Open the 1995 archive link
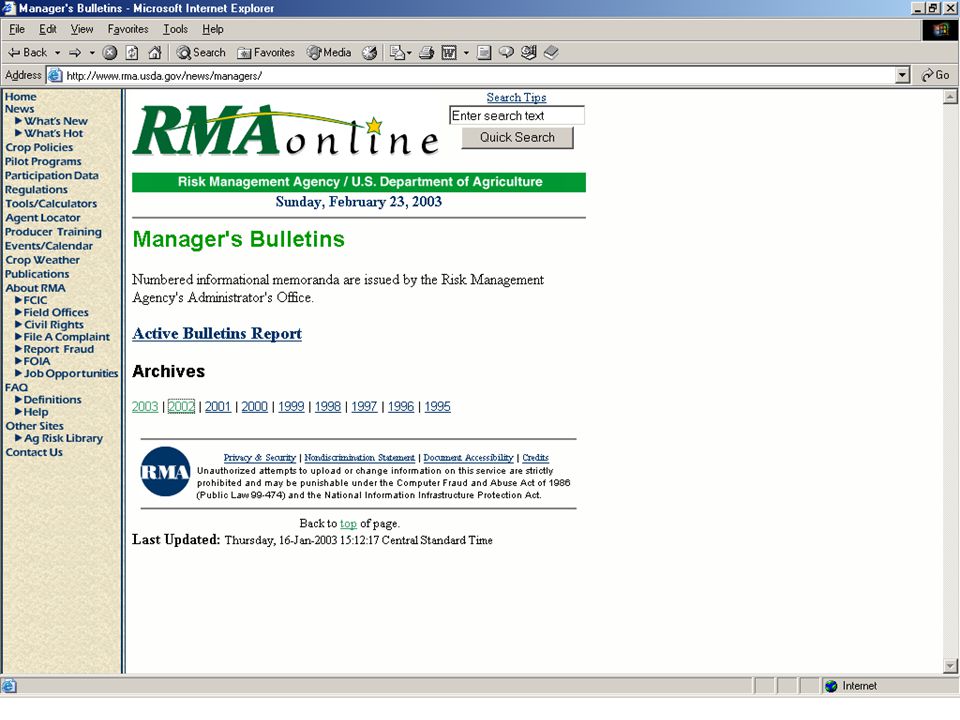 (x=438, y=407)
